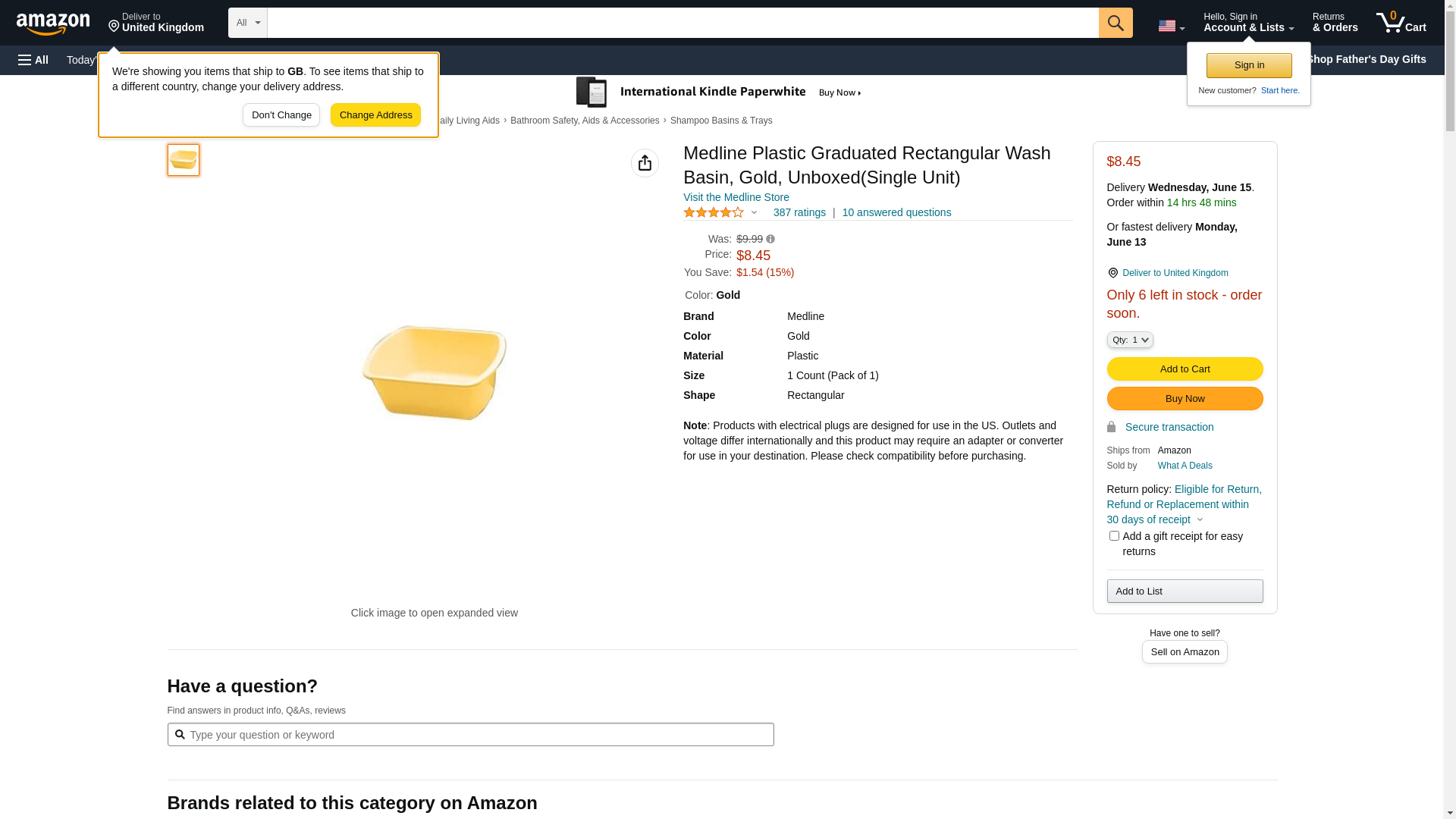Click the Amazon logo
Viewport: 1456px width, 819px height.
(x=53, y=24)
